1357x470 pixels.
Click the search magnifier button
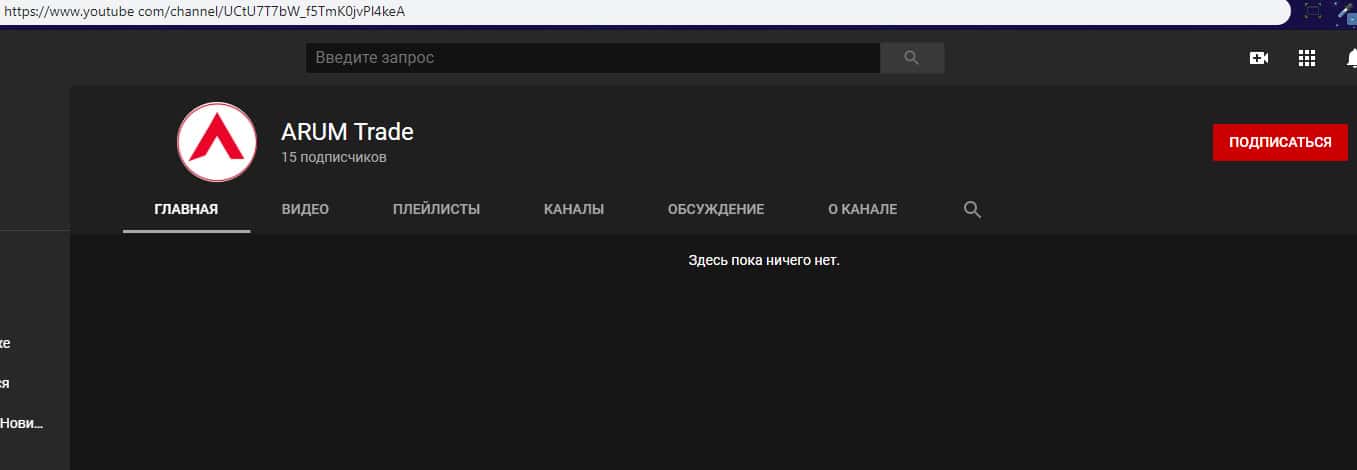[911, 58]
